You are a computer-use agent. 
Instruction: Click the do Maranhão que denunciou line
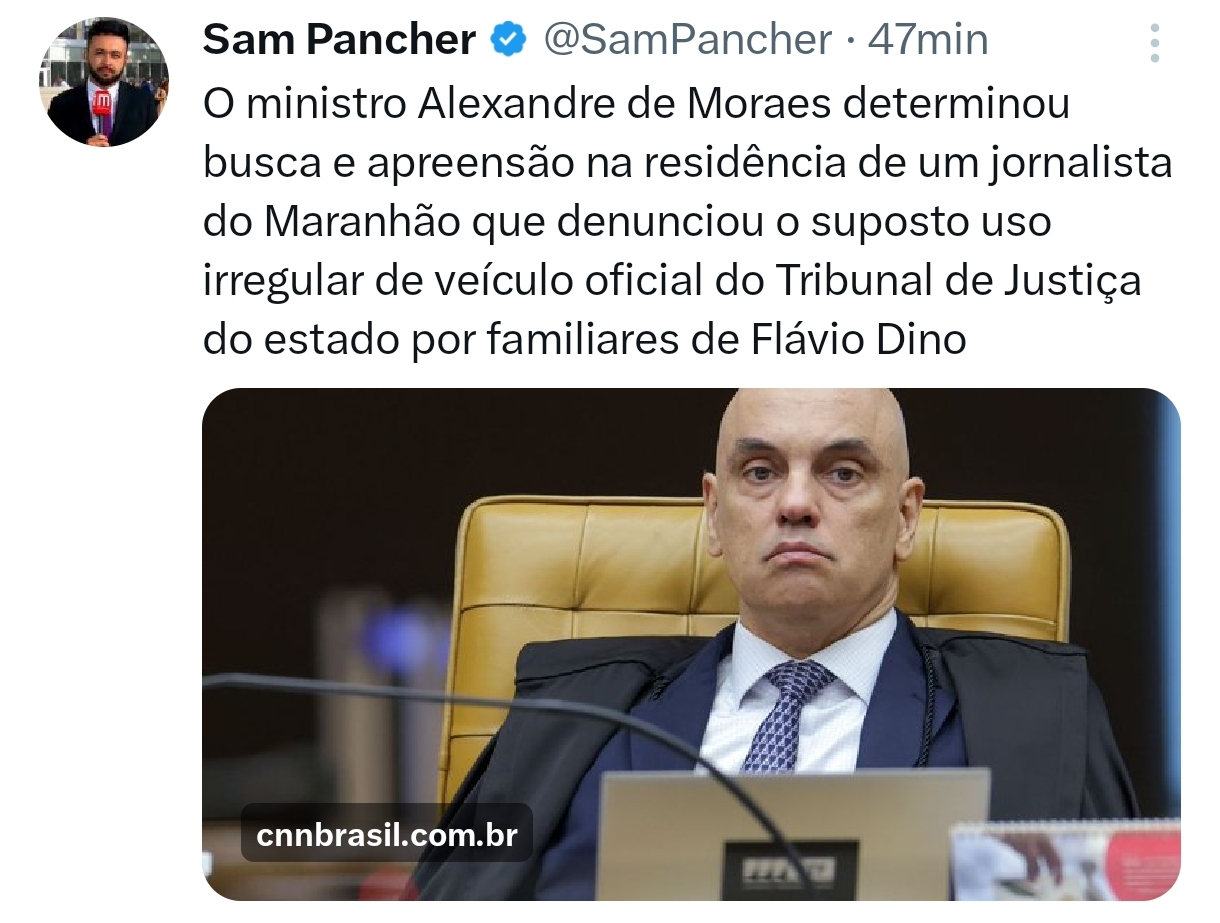[x=627, y=222]
